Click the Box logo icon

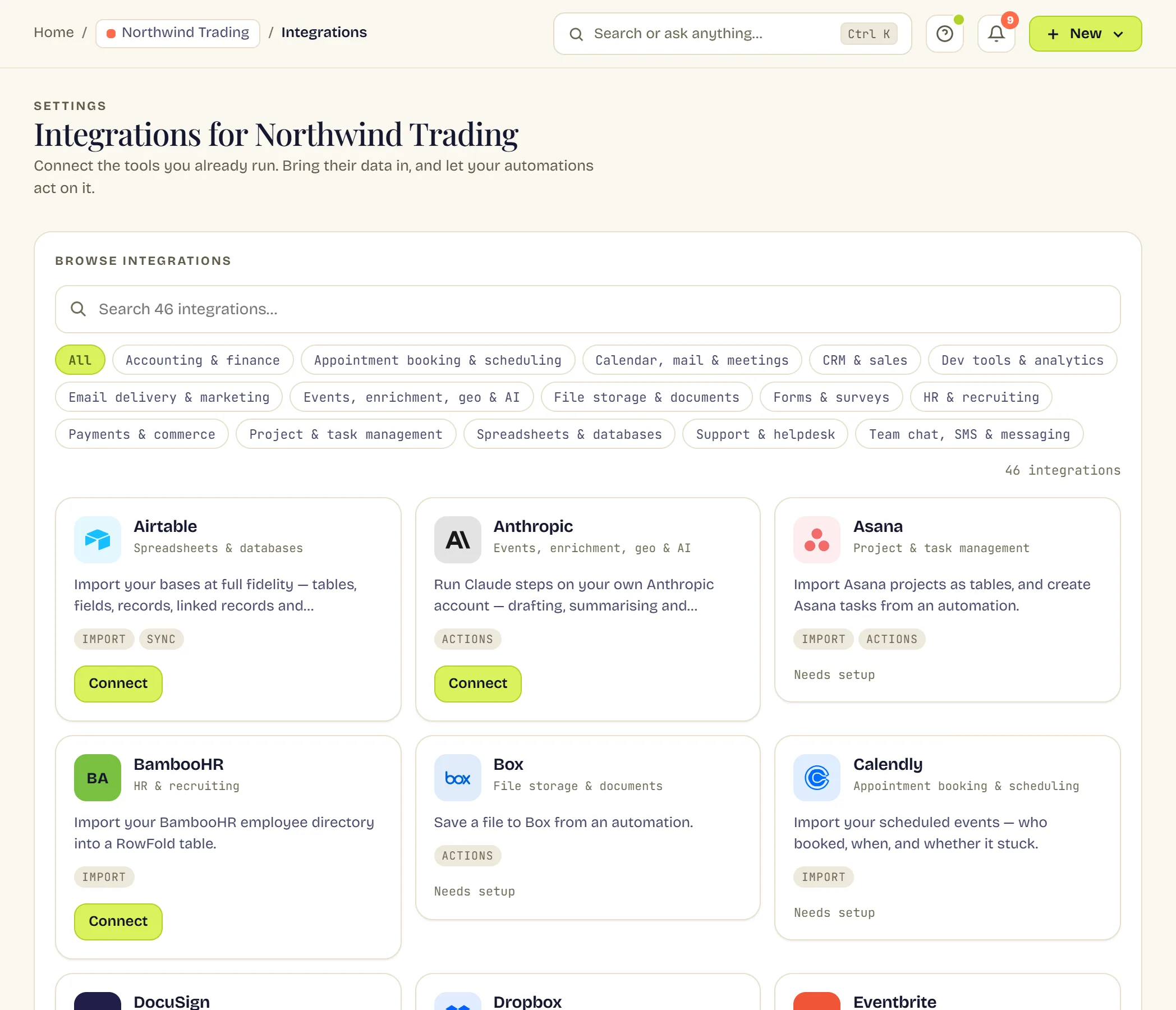(x=457, y=777)
